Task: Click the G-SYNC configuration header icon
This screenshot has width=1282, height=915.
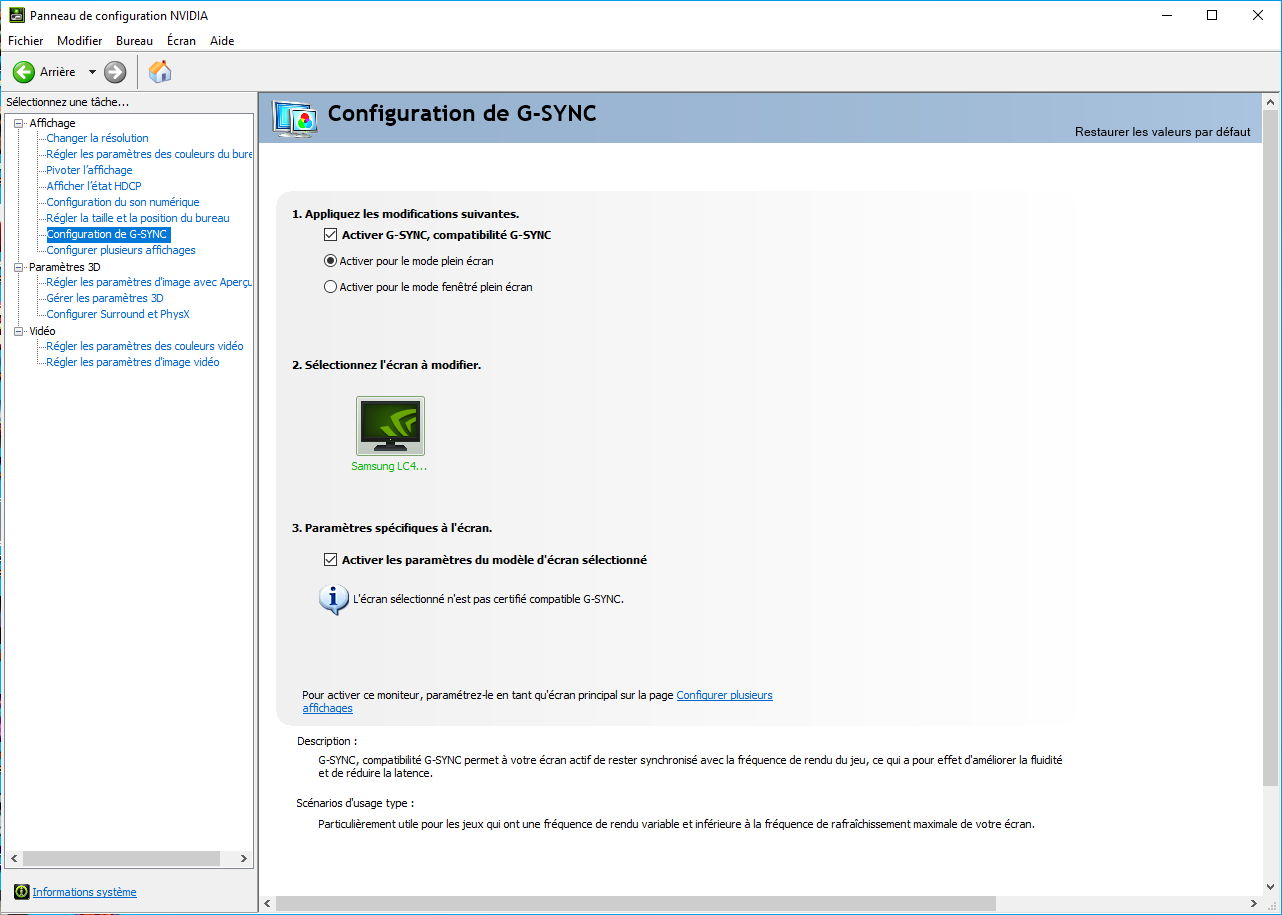Action: click(296, 118)
